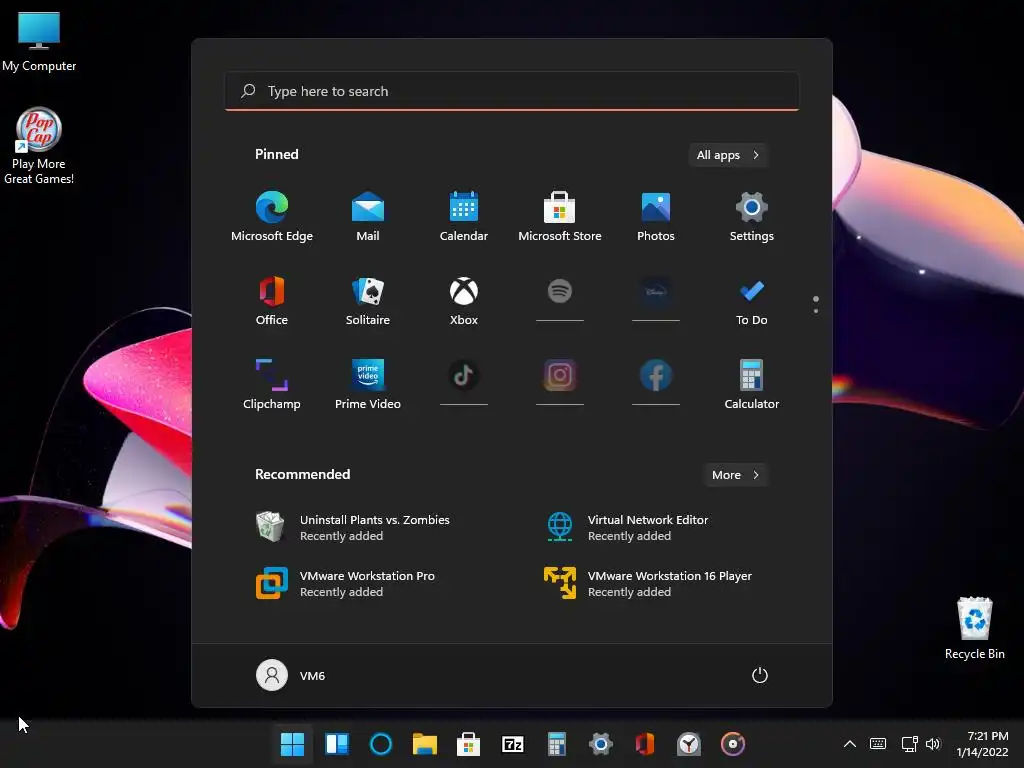
Task: Launch Clipchamp video editor
Action: point(272,385)
